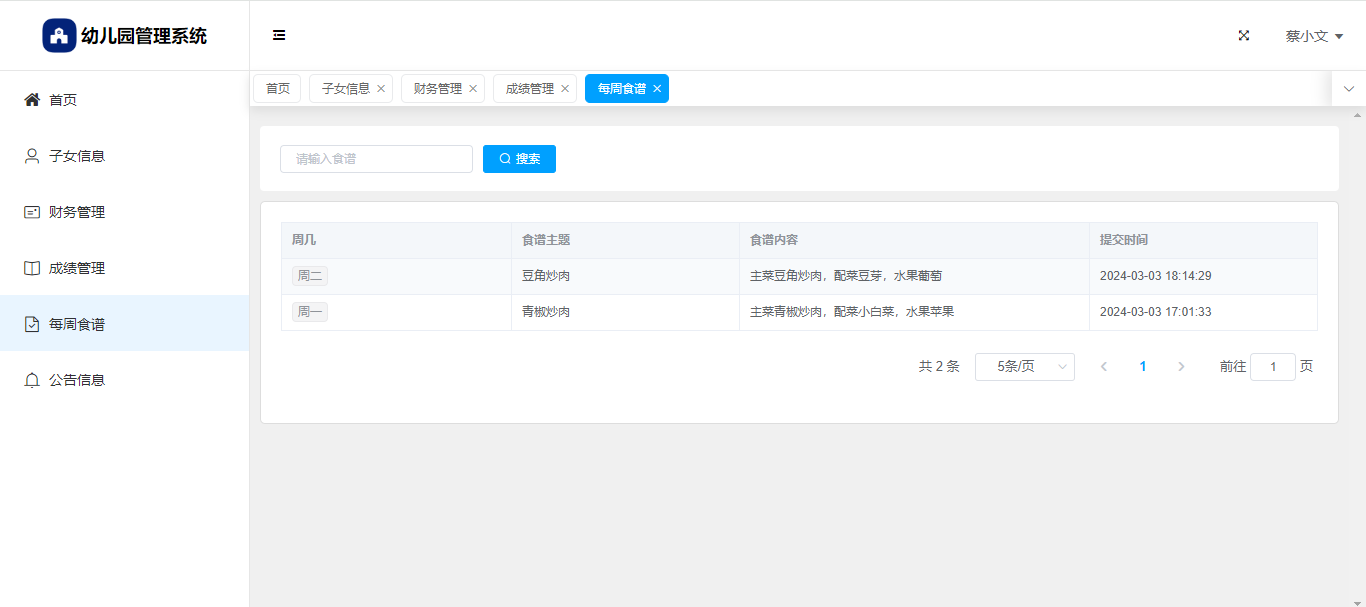This screenshot has width=1366, height=607.
Task: Open the 5条/页 page size selector
Action: (x=1024, y=367)
